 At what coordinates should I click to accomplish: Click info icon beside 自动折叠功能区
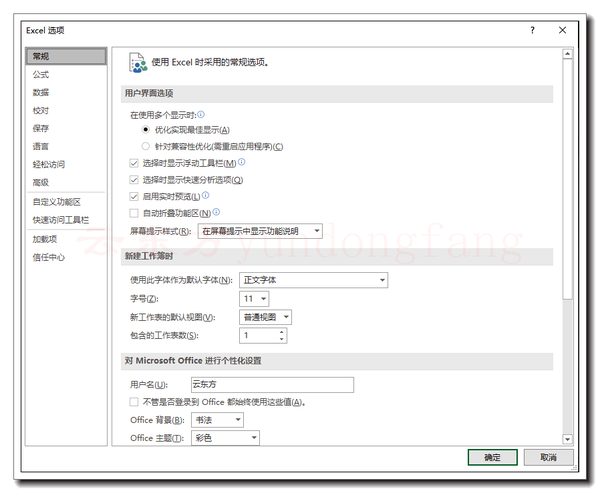(x=216, y=212)
